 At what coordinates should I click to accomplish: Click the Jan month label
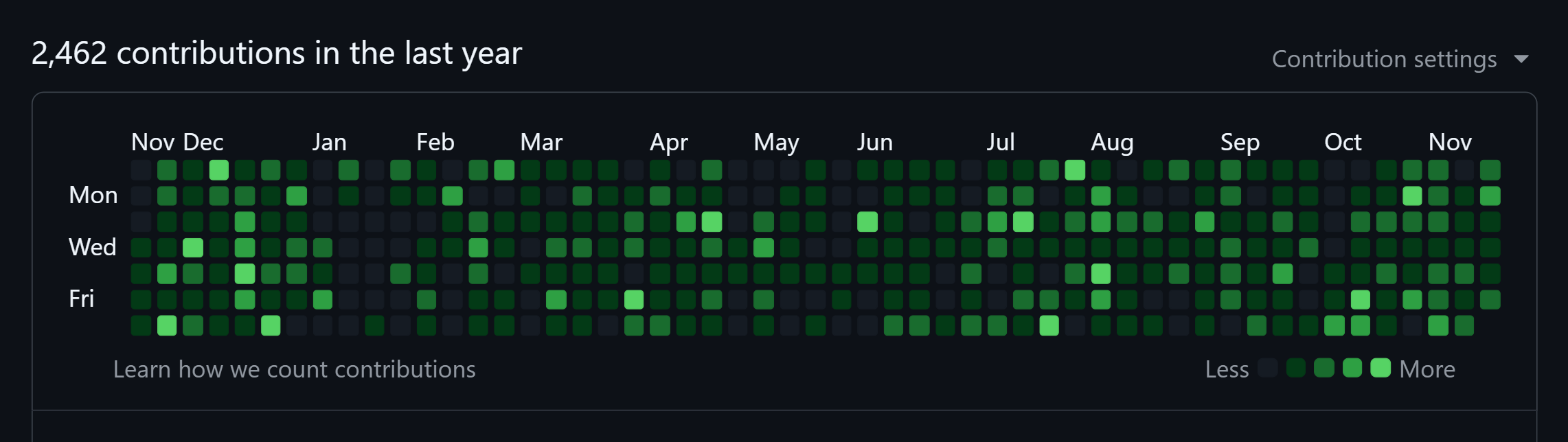(329, 142)
